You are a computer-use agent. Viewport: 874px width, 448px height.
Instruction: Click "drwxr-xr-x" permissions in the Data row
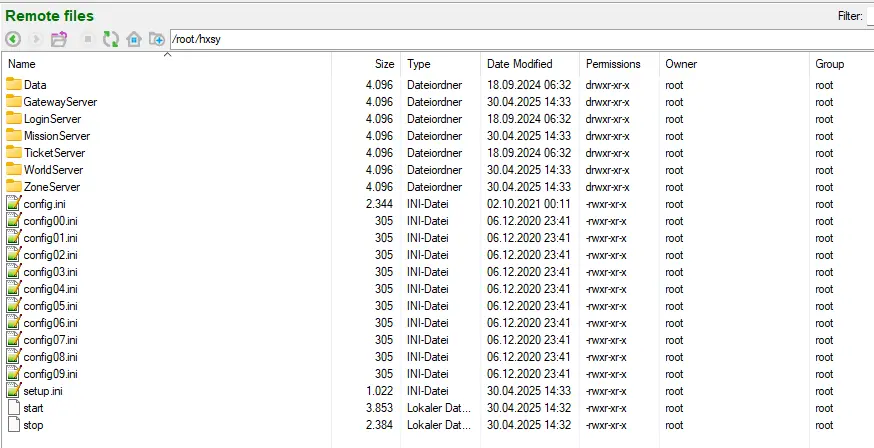pos(608,85)
